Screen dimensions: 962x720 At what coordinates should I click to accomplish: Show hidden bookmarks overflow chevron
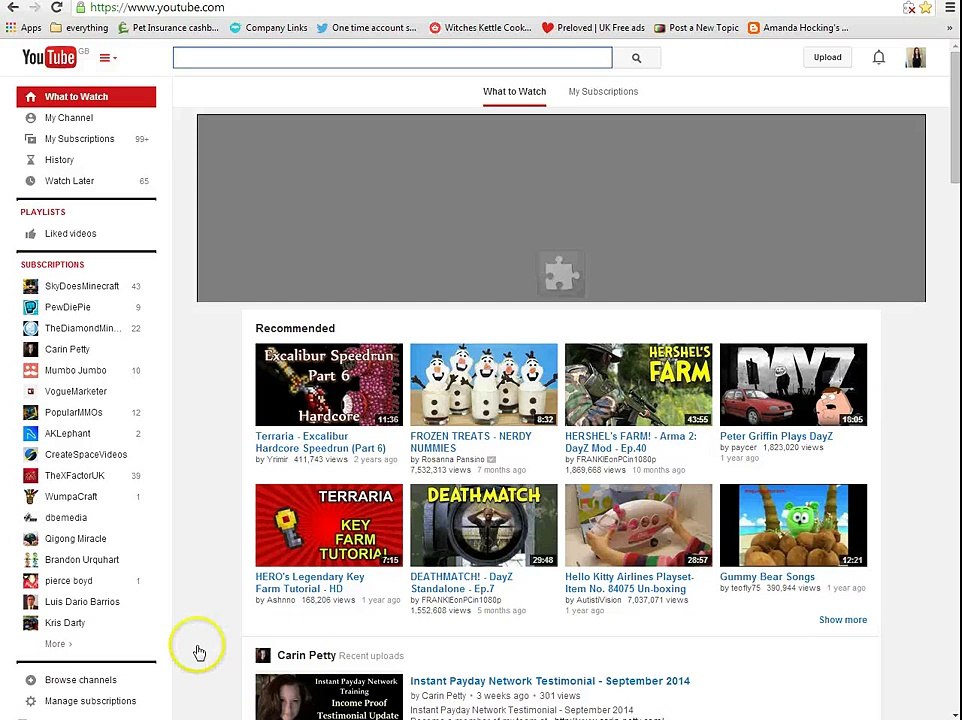click(x=950, y=28)
